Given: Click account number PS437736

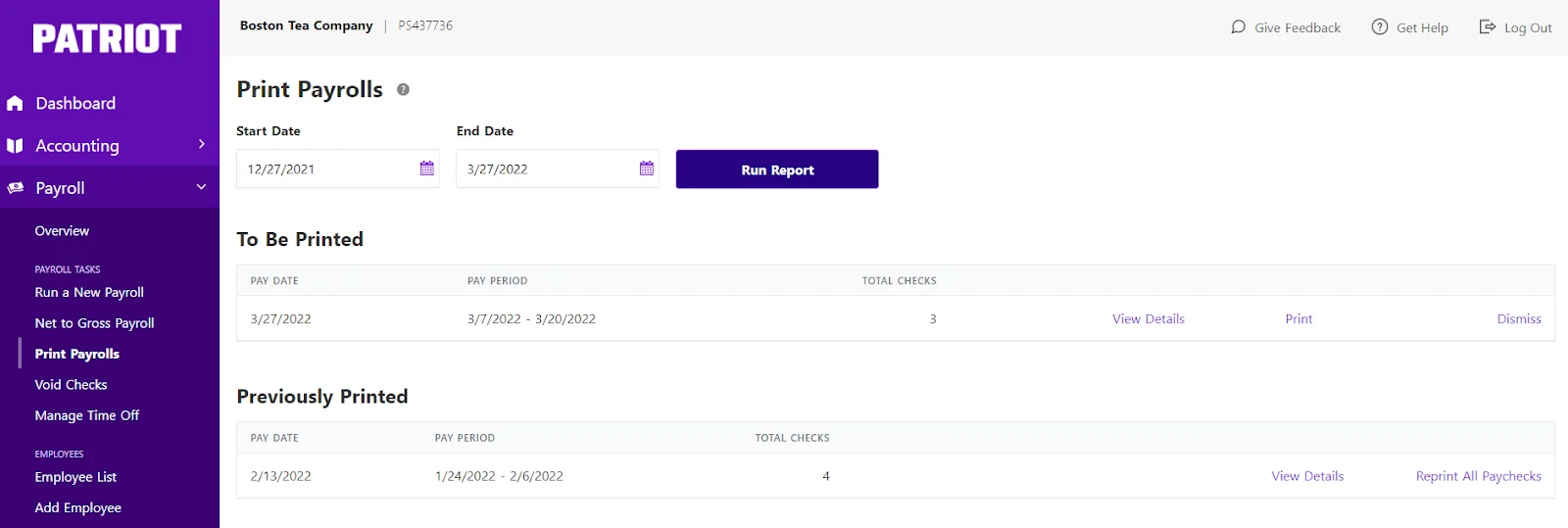Looking at the screenshot, I should point(425,25).
